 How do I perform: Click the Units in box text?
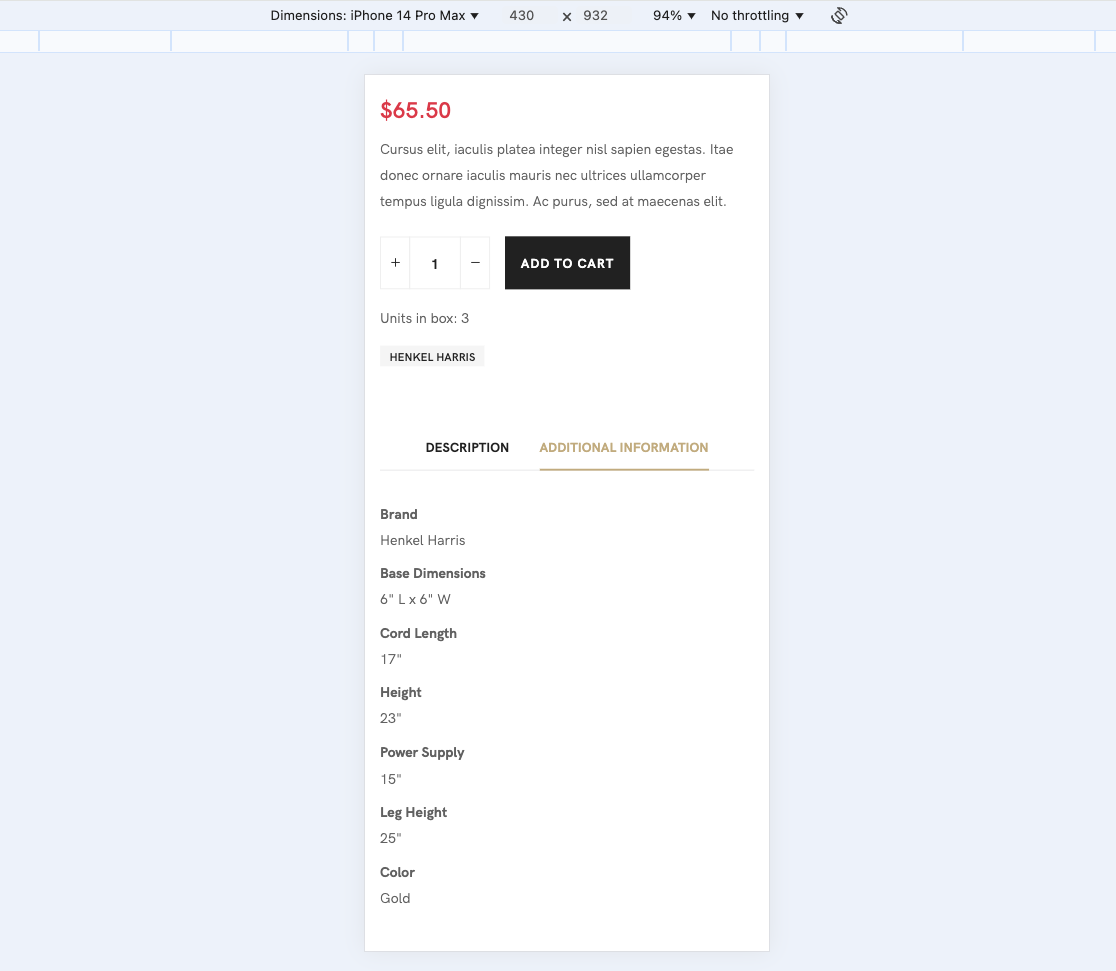coord(424,319)
